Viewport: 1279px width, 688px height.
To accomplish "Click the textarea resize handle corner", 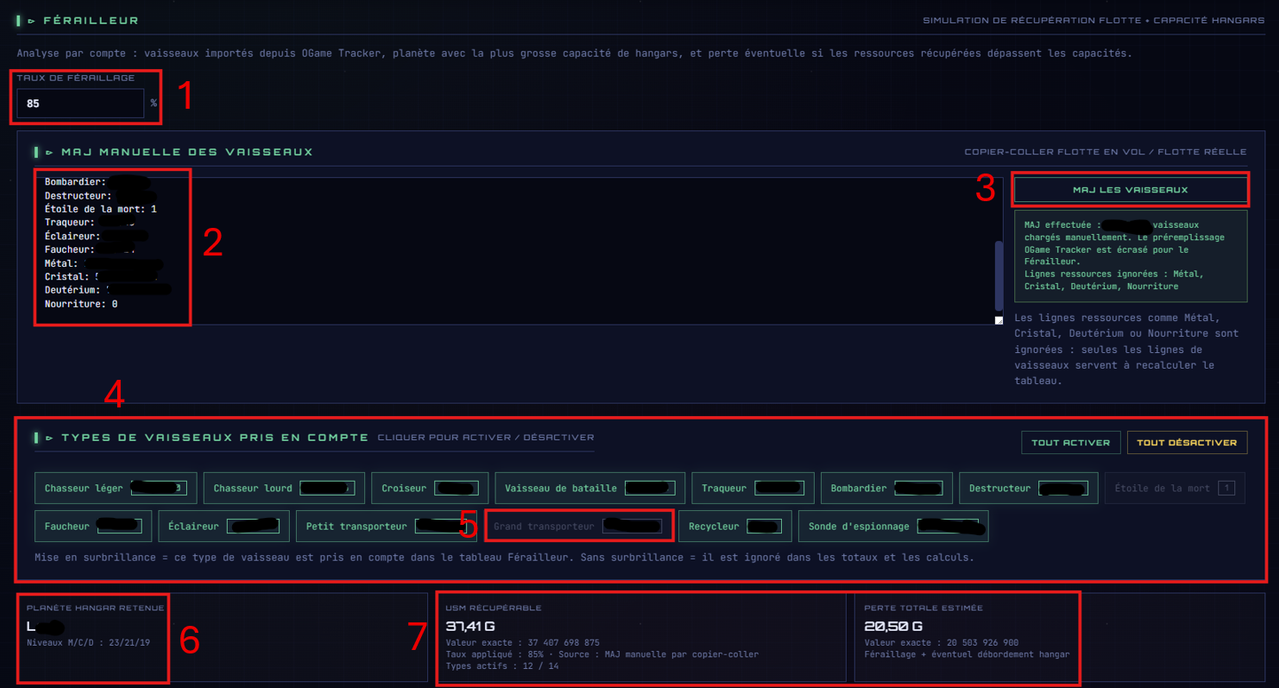I will (x=998, y=320).
